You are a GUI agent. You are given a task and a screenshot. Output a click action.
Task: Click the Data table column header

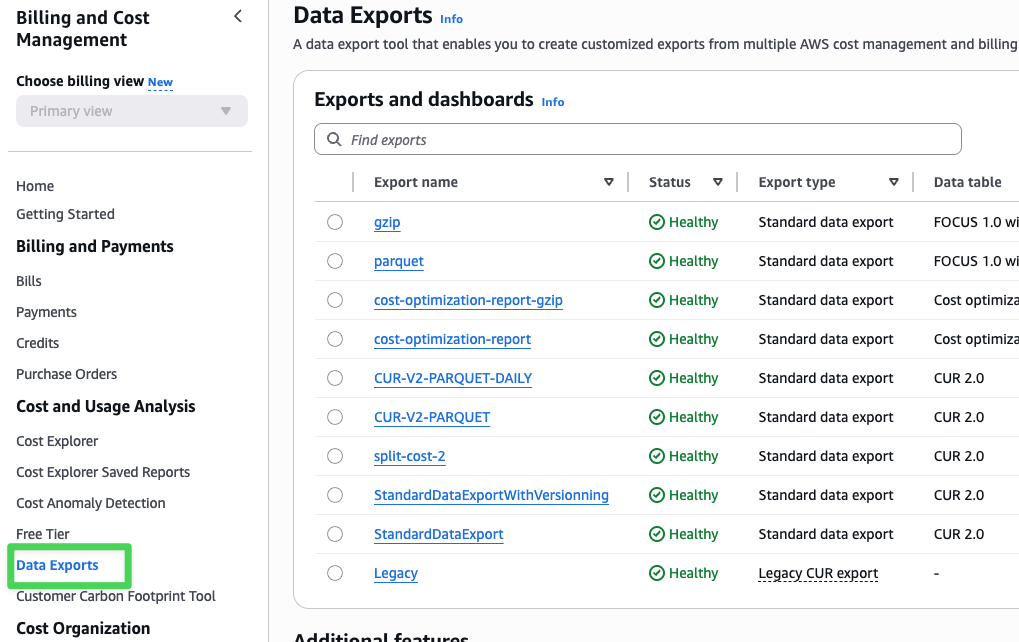pos(968,183)
